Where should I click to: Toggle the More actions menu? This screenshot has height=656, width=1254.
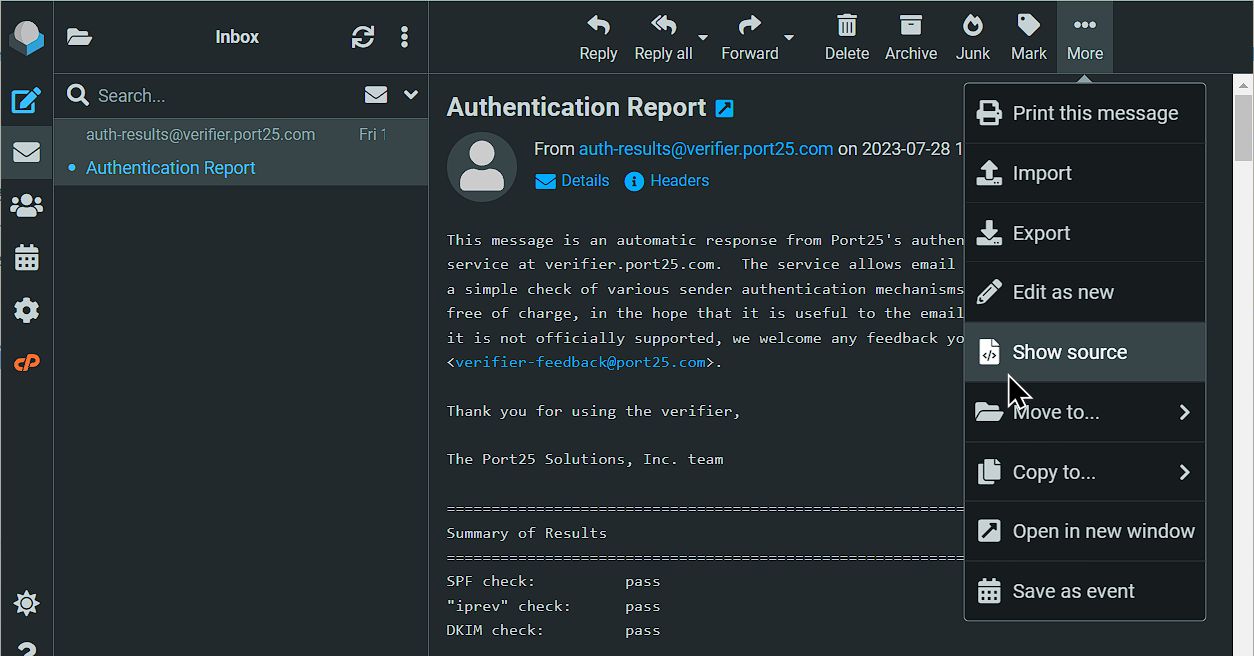coord(1085,37)
